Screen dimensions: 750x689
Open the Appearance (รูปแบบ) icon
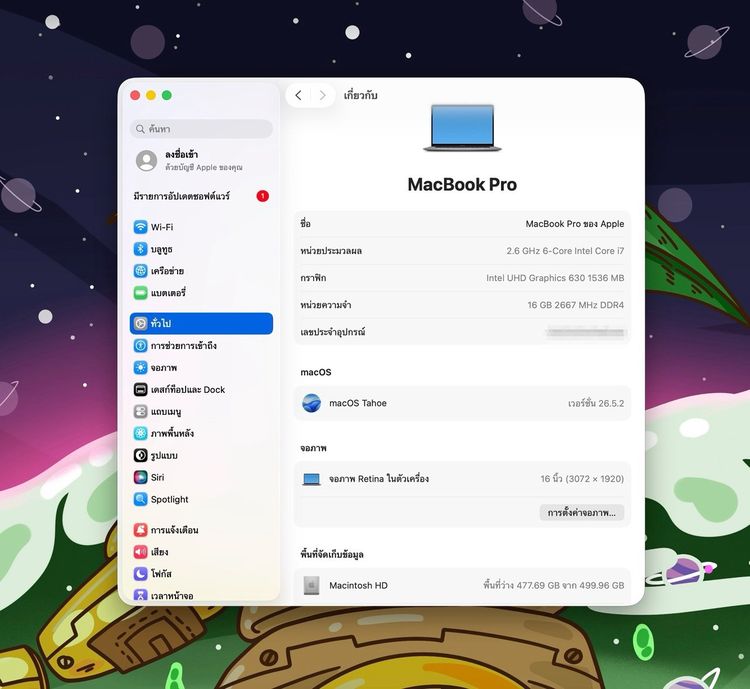point(140,455)
